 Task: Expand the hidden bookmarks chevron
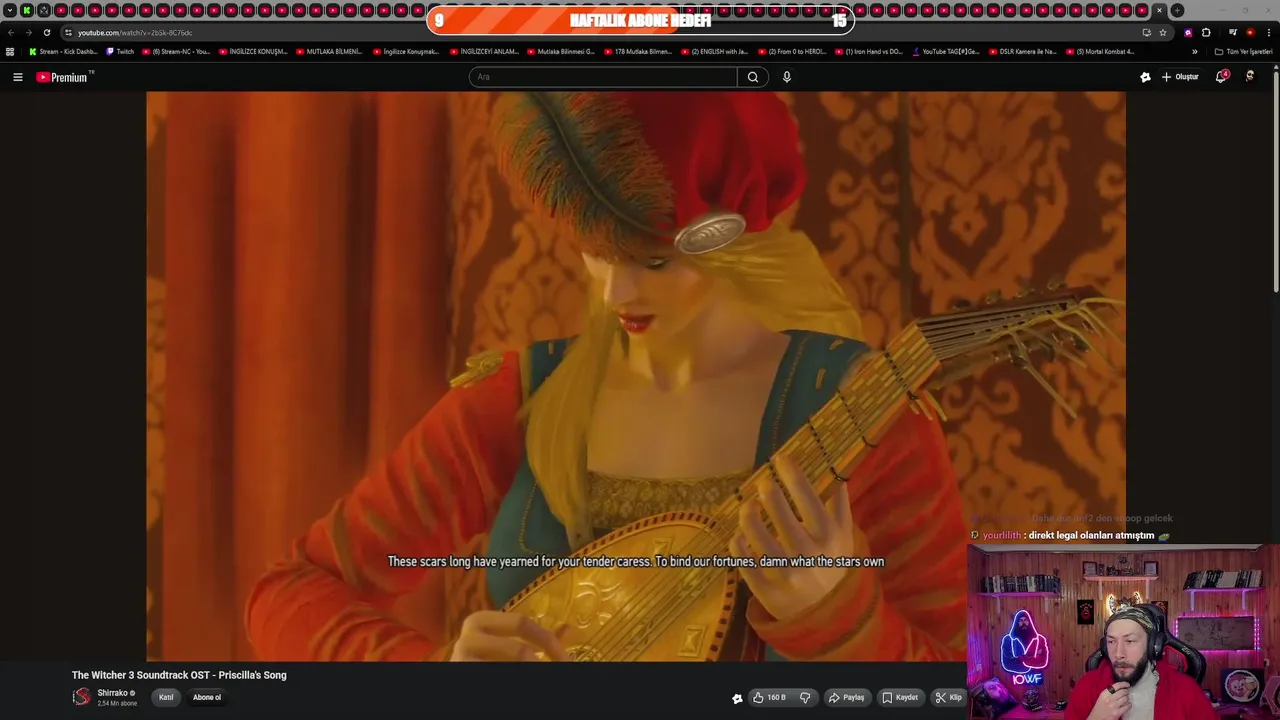tap(1194, 51)
